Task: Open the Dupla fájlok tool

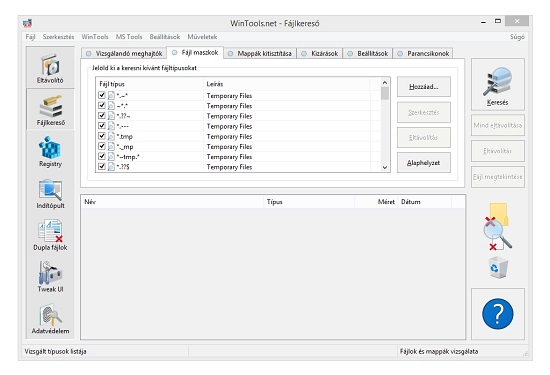Action: [x=50, y=235]
